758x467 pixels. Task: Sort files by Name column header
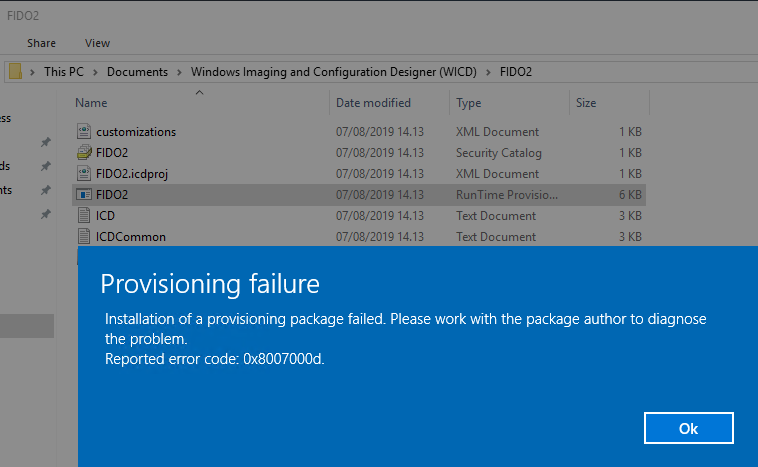tap(91, 103)
